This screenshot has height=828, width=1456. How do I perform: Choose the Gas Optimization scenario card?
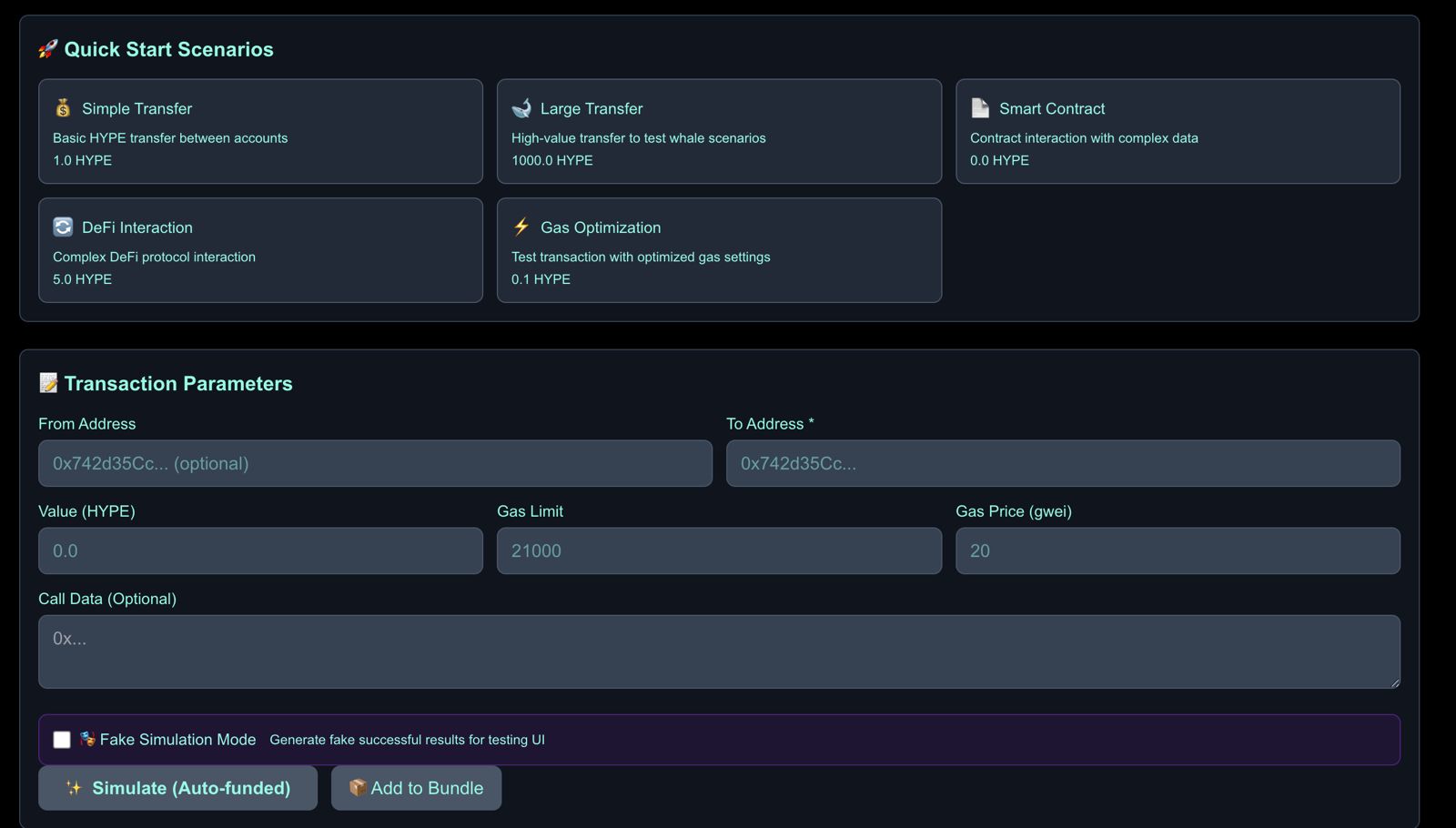point(719,250)
